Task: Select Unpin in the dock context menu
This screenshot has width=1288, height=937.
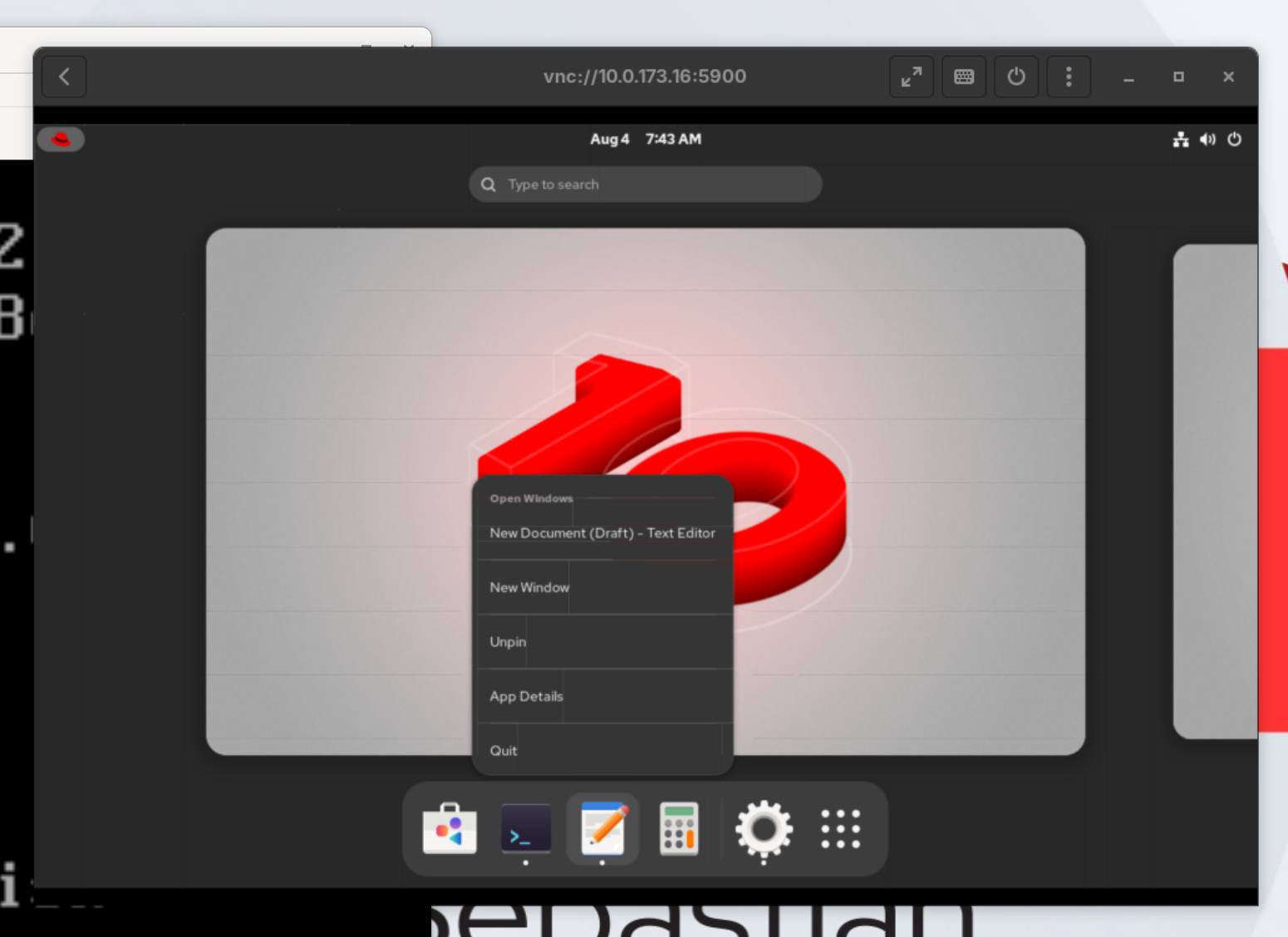Action: coord(602,642)
